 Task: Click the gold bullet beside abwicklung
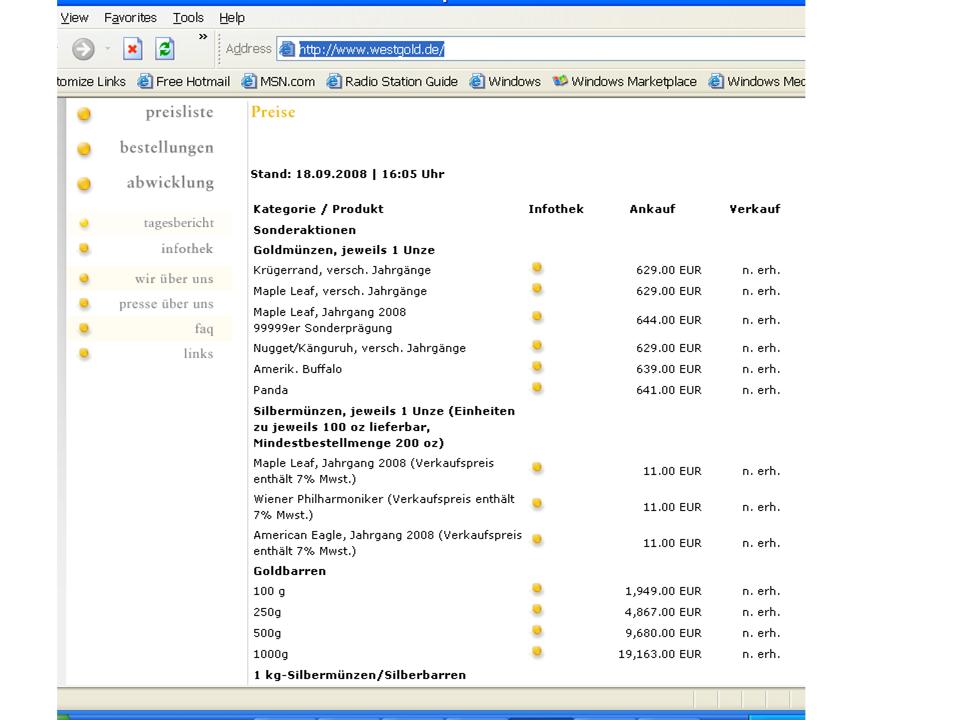click(84, 184)
